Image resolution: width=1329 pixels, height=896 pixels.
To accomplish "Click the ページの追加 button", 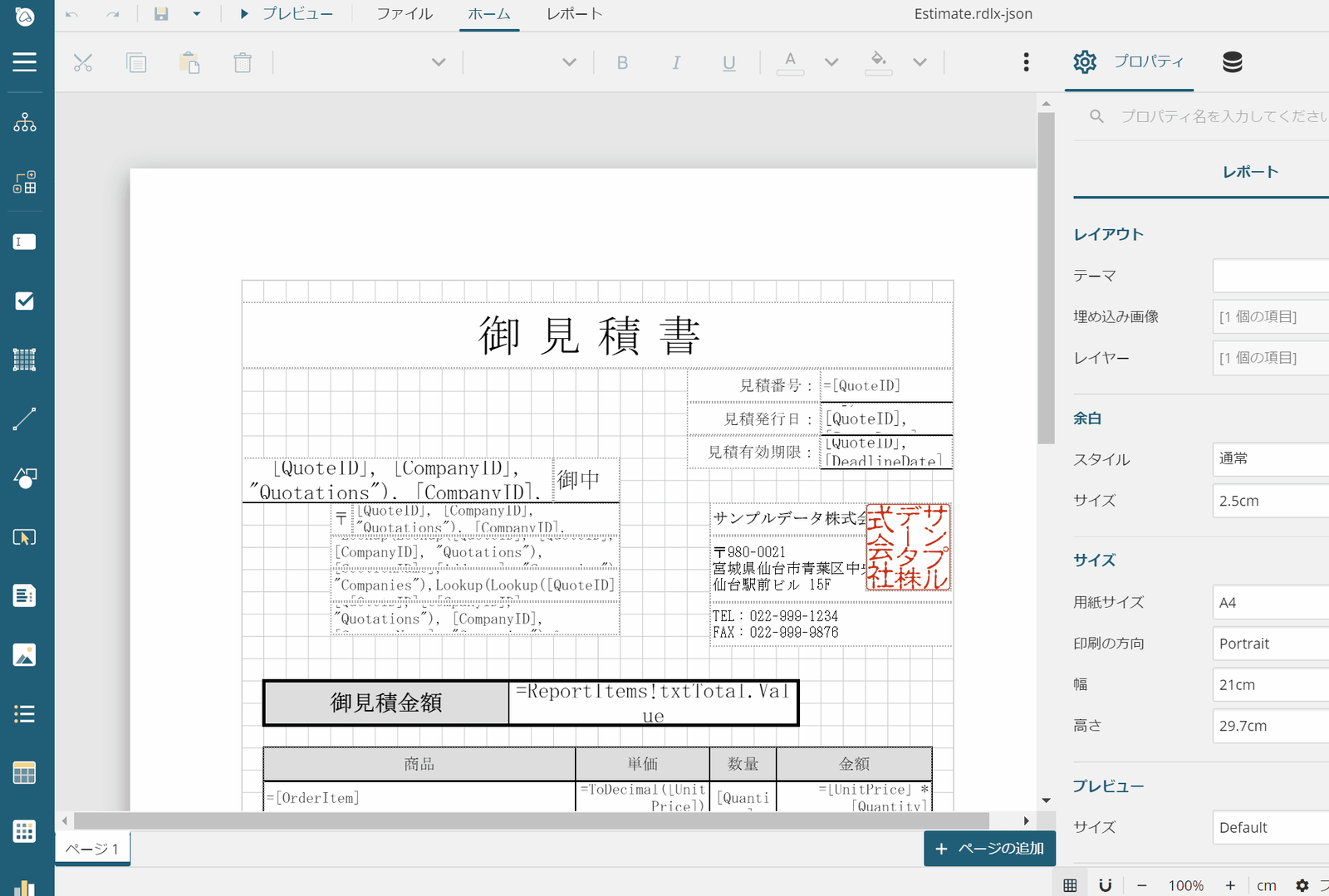I will tap(989, 849).
